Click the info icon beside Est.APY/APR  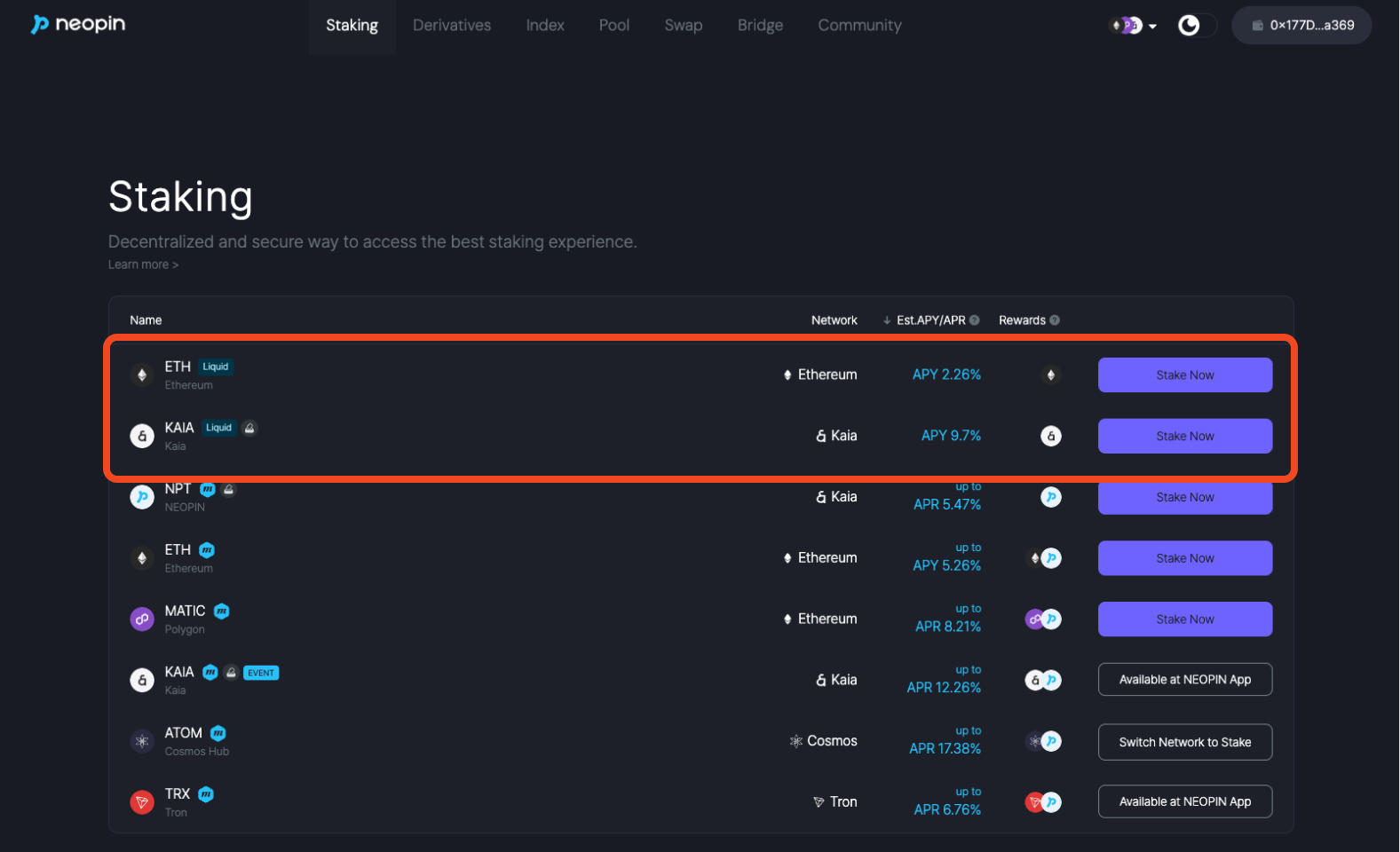click(975, 320)
